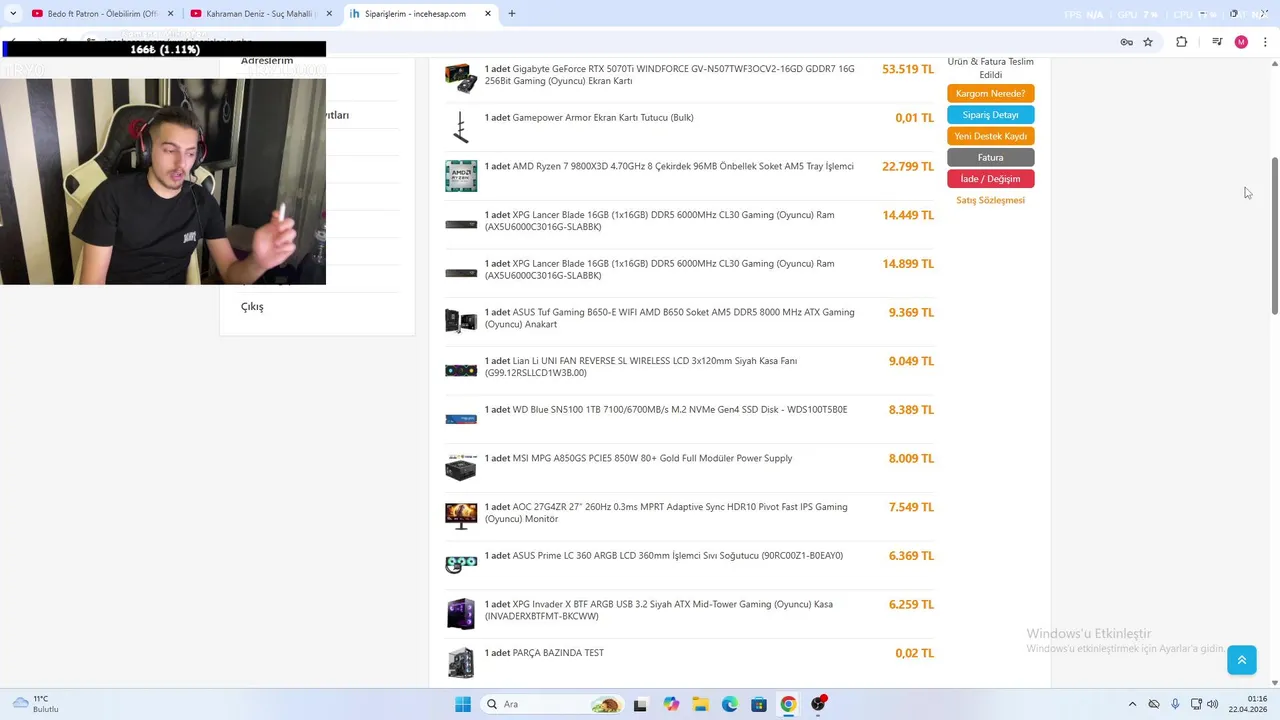Click MSI MPG A850GS power supply text
Image resolution: width=1280 pixels, height=720 pixels.
pos(638,458)
